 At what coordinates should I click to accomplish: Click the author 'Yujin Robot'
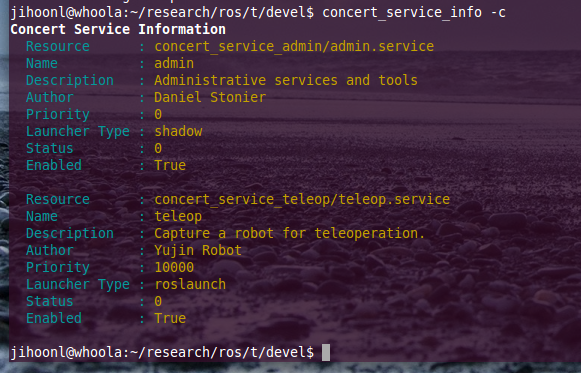(198, 250)
